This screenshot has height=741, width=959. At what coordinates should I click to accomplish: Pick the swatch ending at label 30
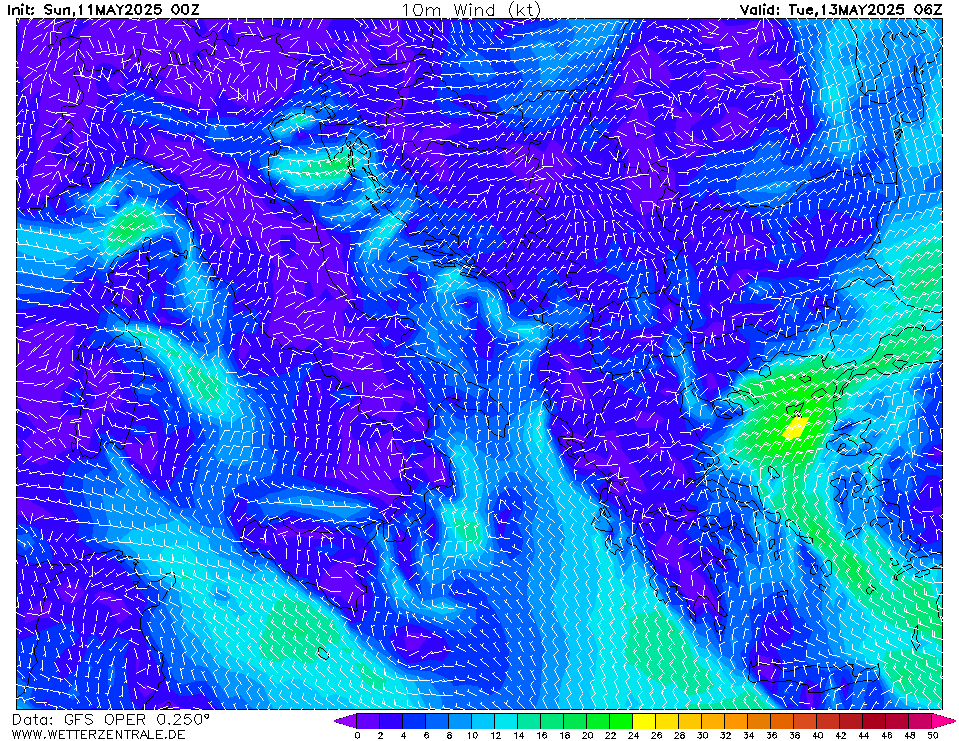point(691,721)
